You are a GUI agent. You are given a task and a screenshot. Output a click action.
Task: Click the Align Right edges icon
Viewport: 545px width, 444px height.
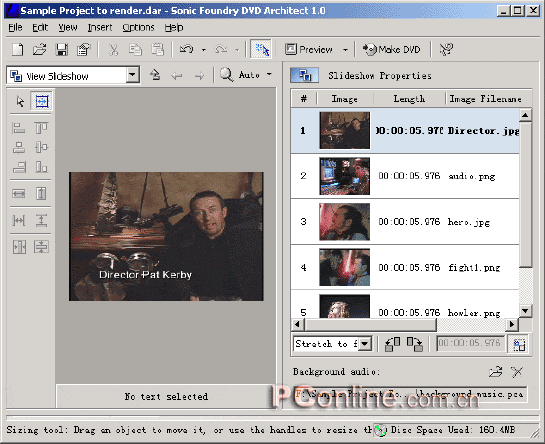(19, 167)
